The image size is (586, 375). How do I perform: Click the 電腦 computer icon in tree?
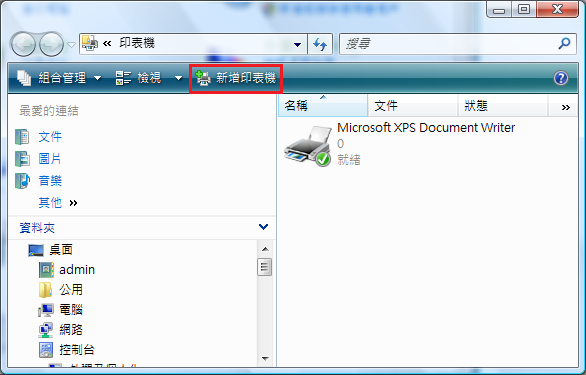(x=46, y=310)
